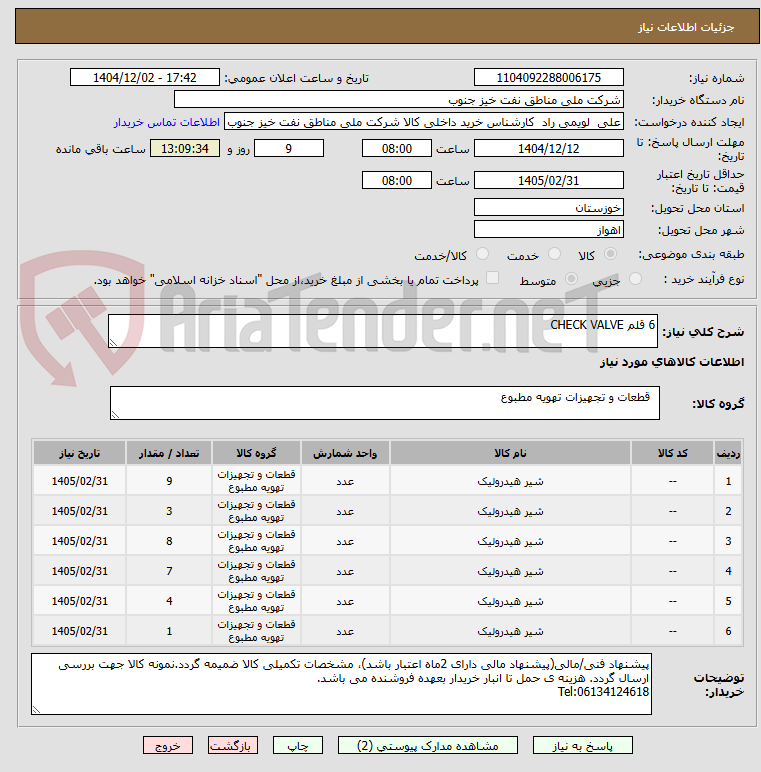Click quantity 3 in row 2

point(169,511)
